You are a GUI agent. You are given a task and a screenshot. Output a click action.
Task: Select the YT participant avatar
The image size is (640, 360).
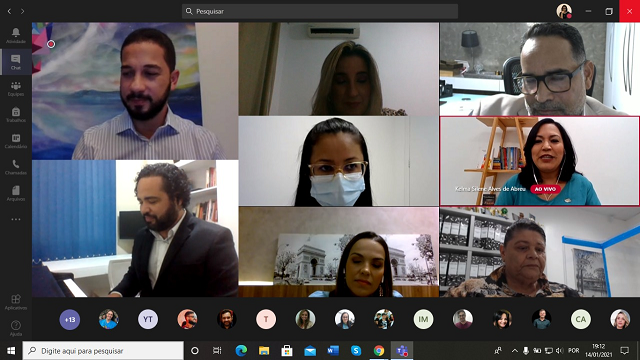[148, 319]
